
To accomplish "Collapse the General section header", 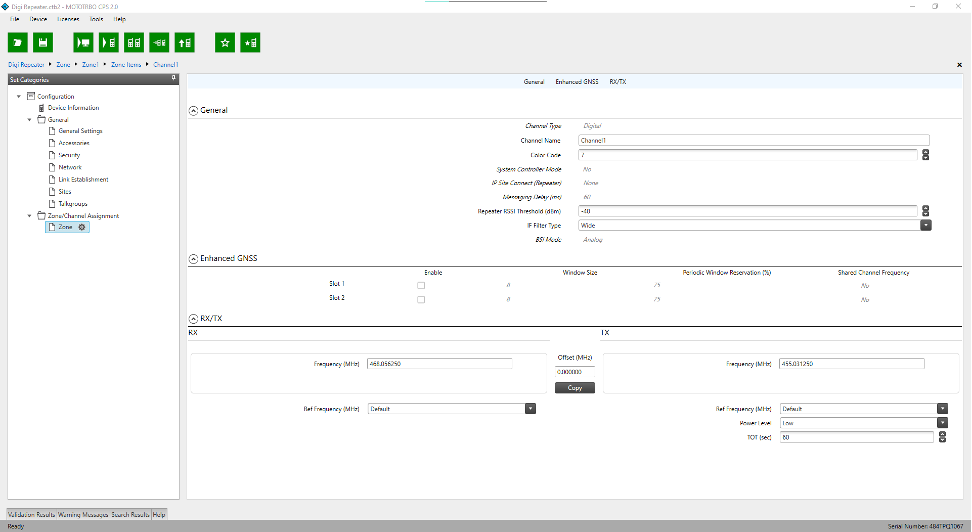I will [193, 110].
